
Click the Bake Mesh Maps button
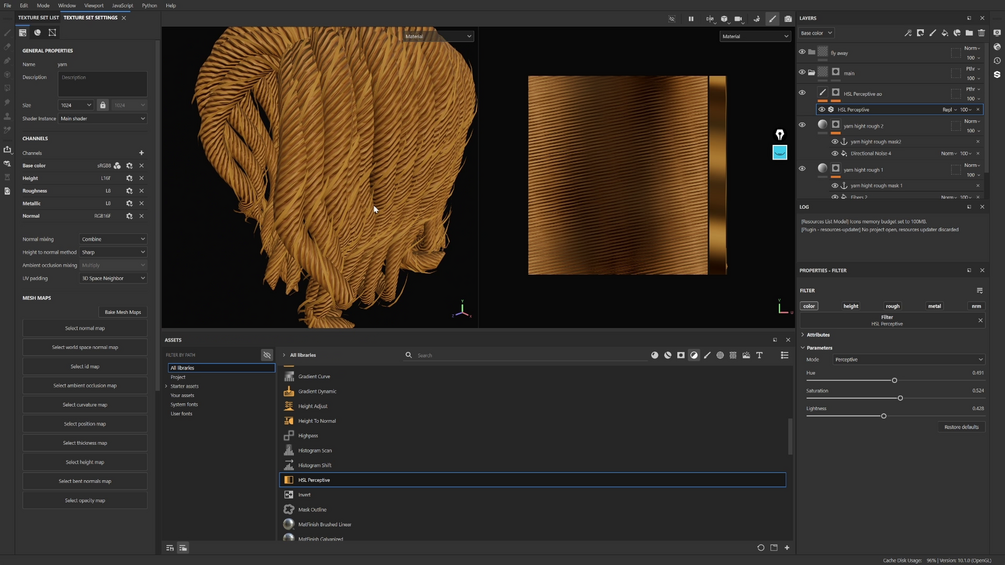click(123, 312)
